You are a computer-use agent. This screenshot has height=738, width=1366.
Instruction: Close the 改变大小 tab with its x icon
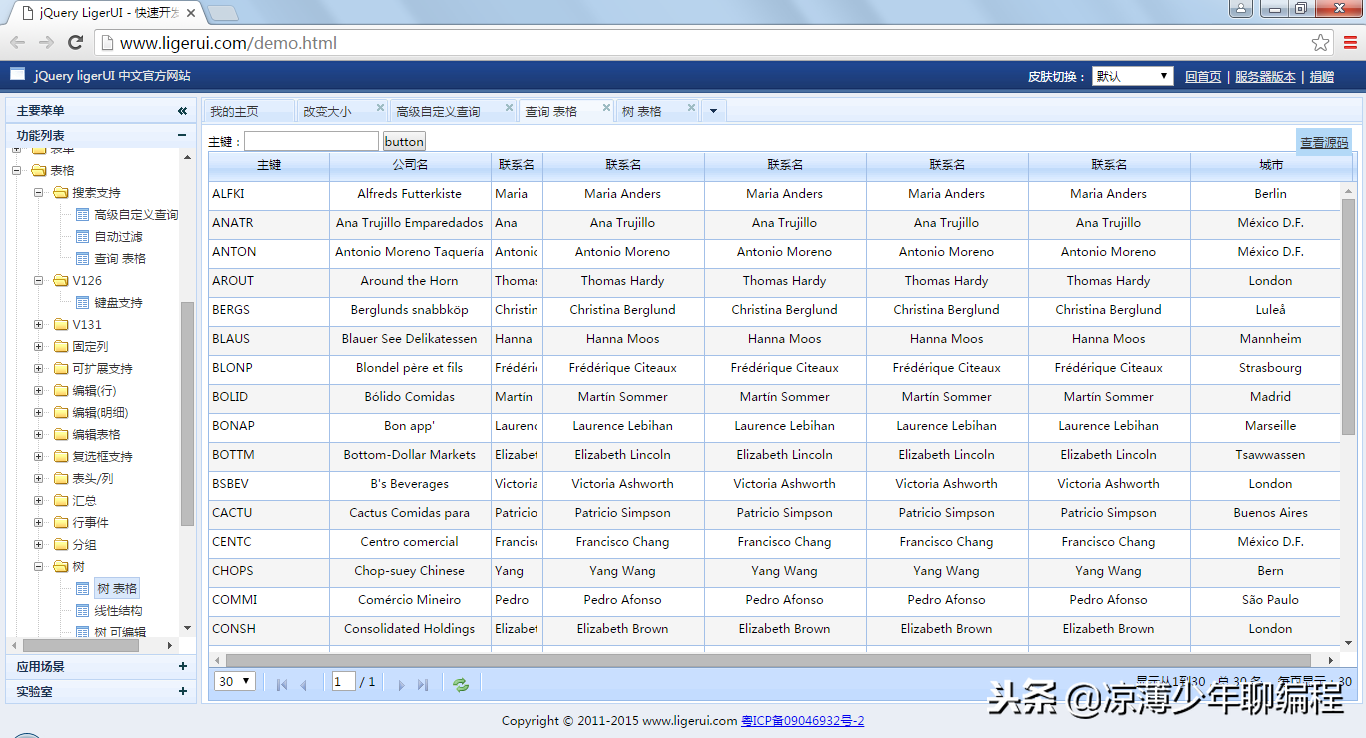tap(380, 108)
